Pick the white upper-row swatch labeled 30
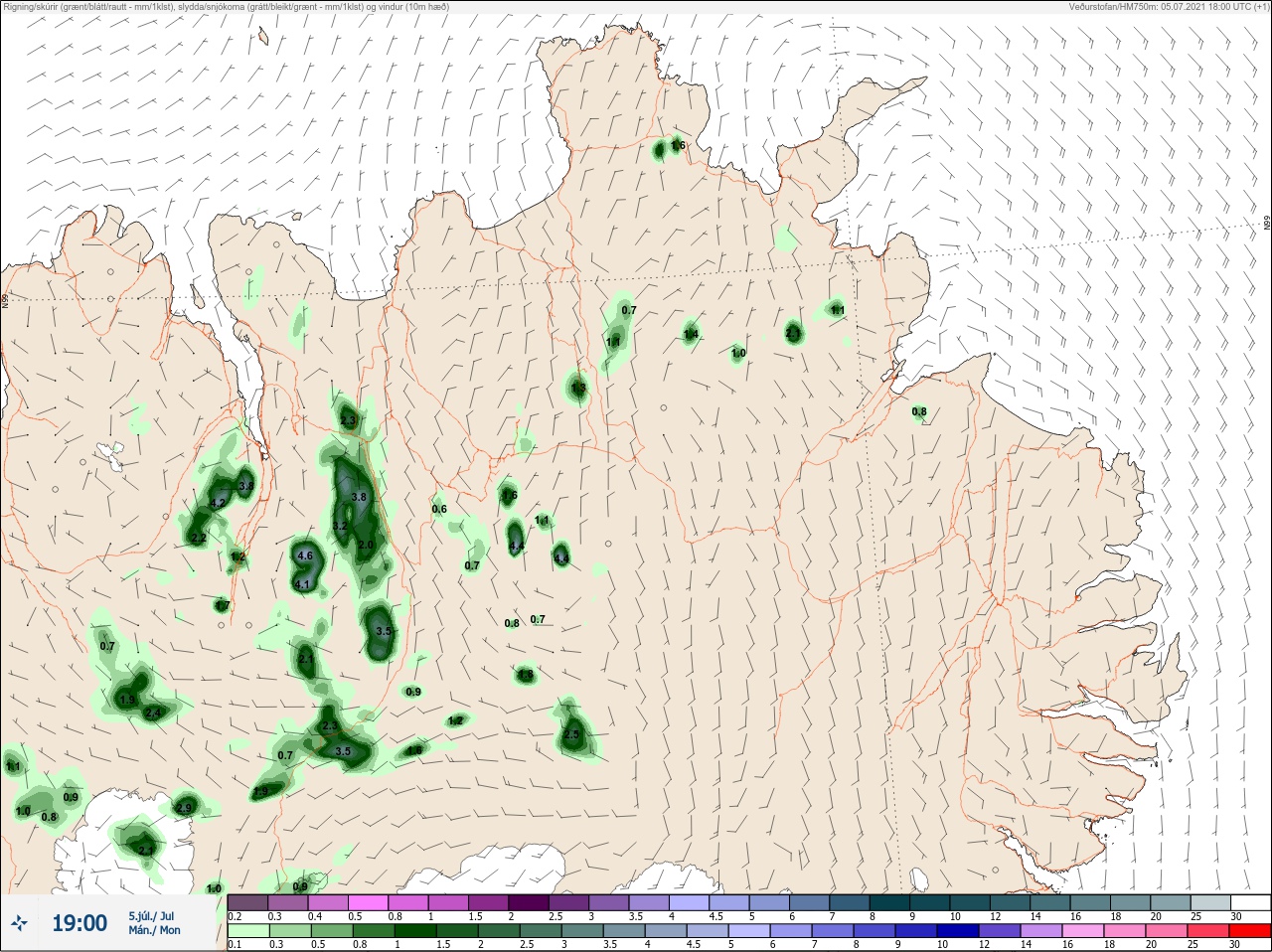Image resolution: width=1272 pixels, height=952 pixels. click(1250, 902)
